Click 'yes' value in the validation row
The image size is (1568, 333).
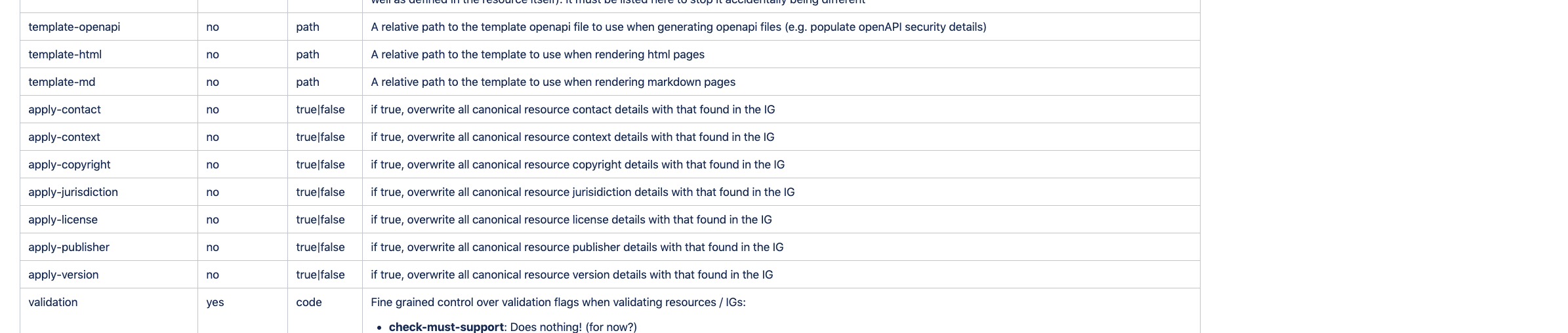tap(215, 302)
